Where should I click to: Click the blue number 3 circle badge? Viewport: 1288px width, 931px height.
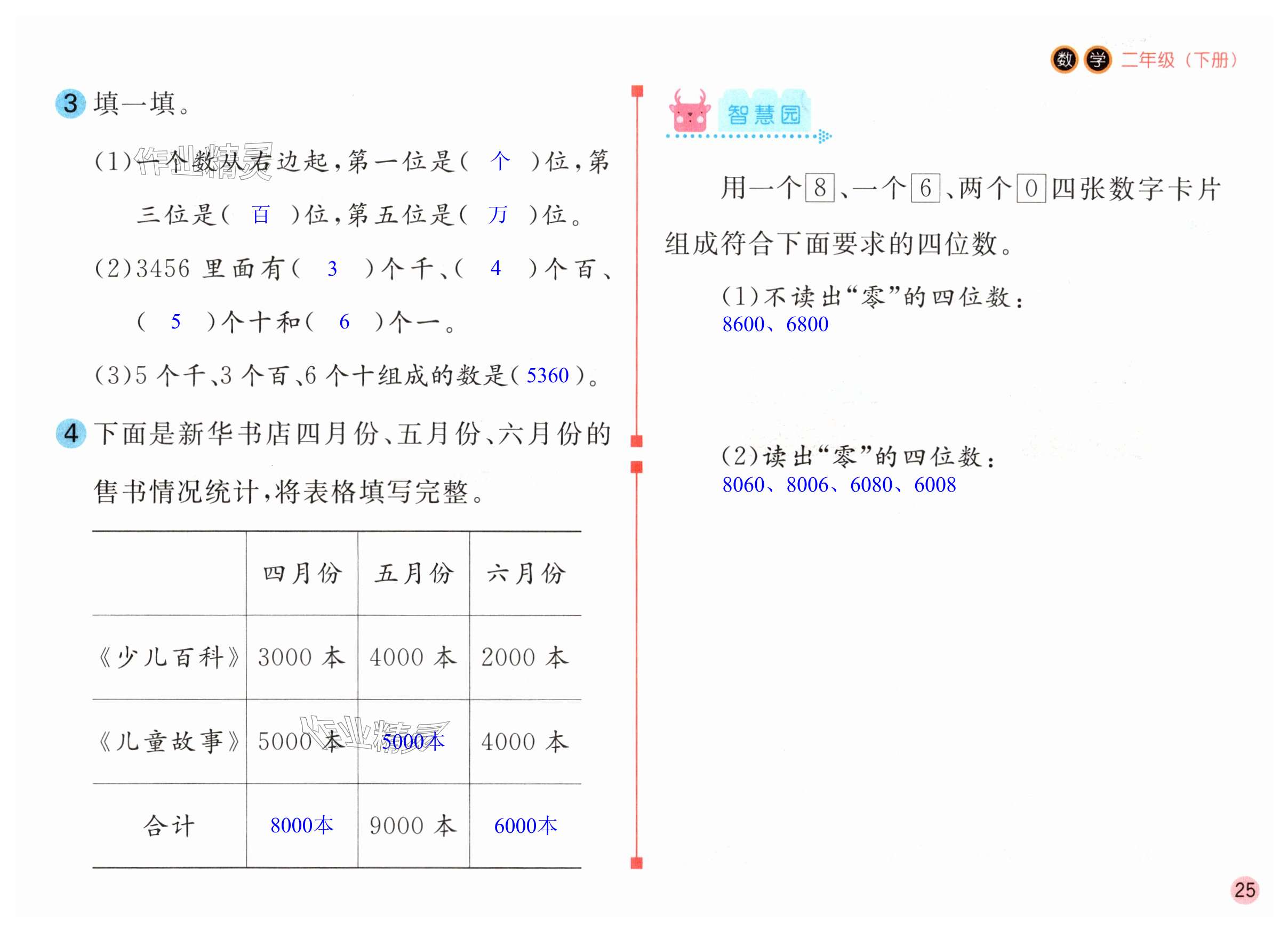[70, 103]
